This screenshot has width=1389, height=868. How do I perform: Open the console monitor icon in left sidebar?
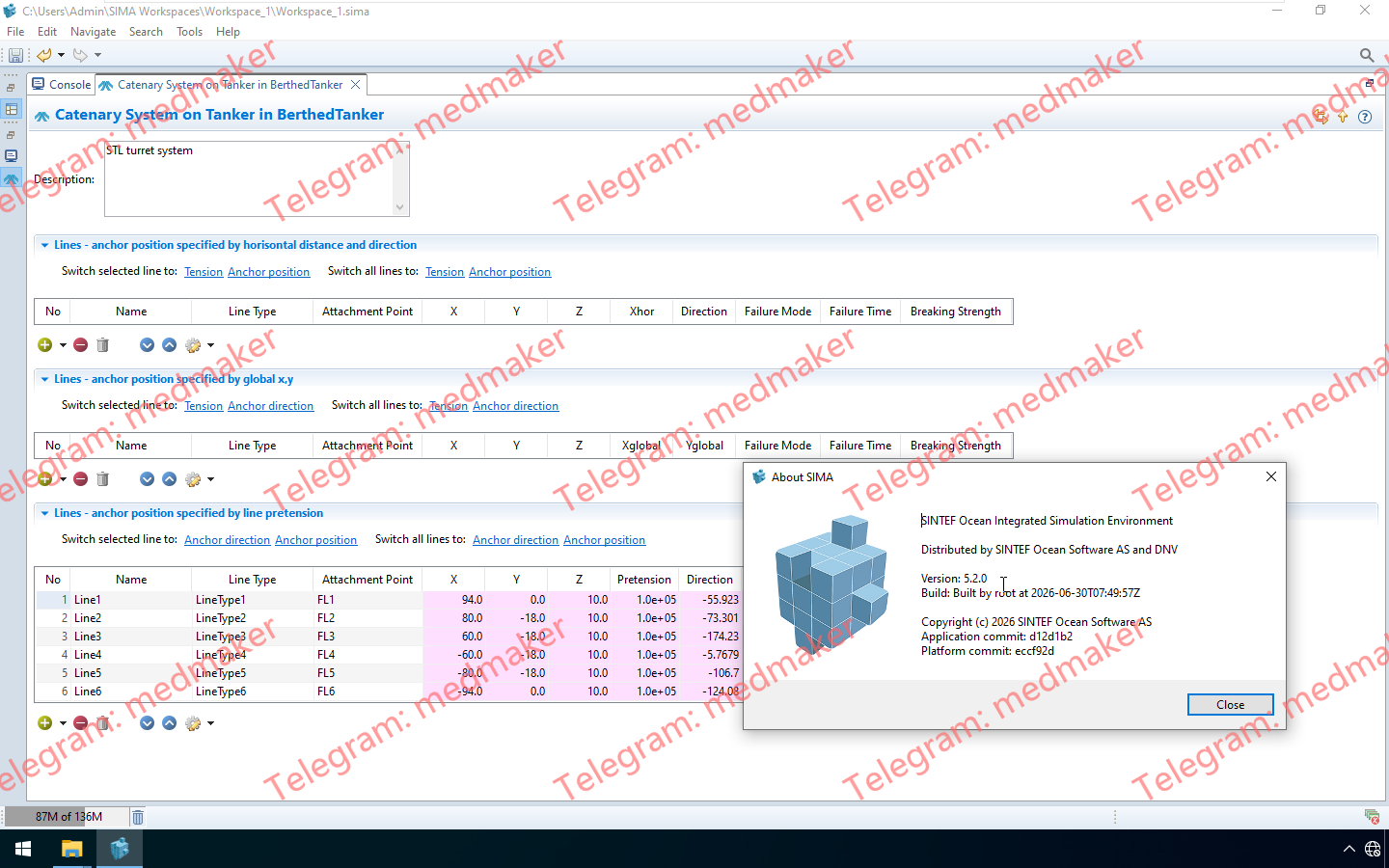click(x=12, y=155)
